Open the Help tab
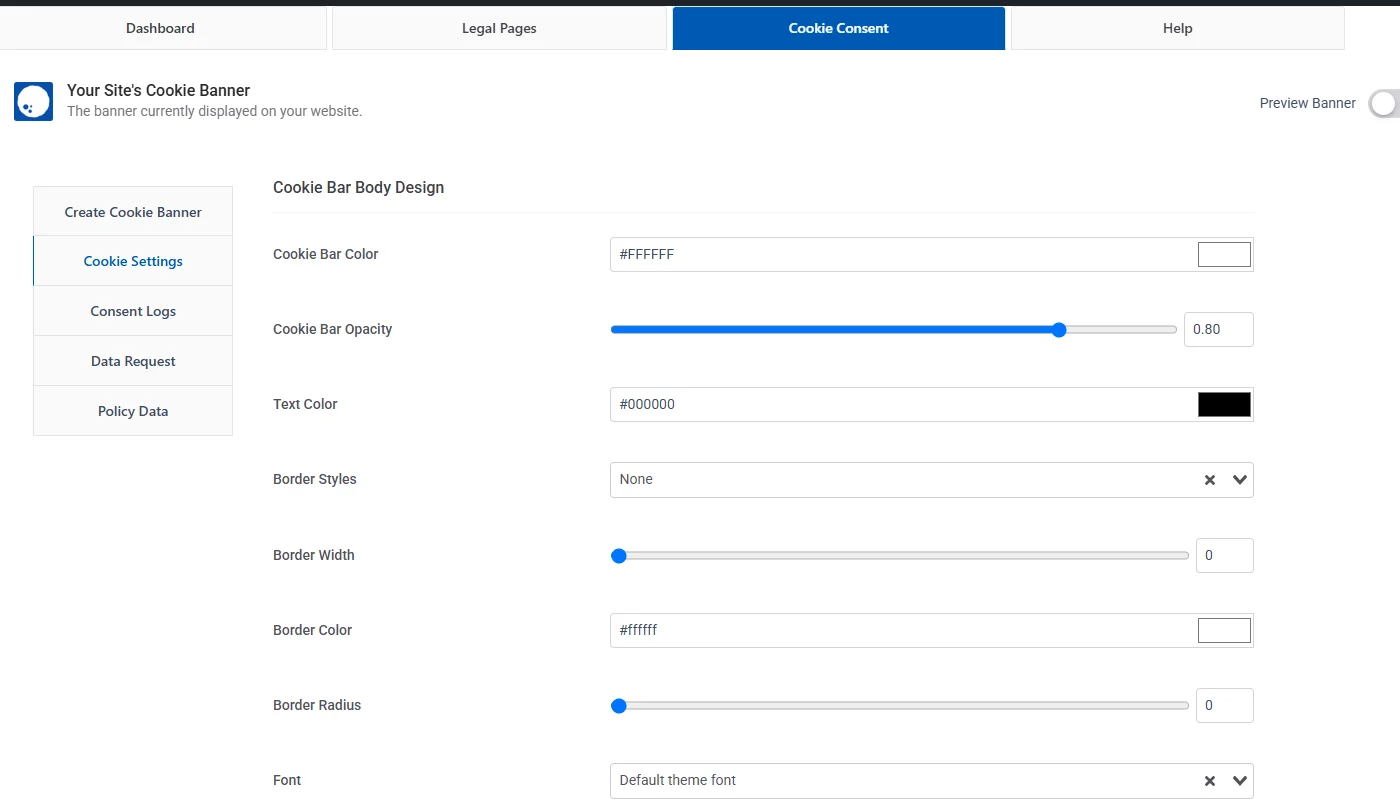The height and width of the screenshot is (800, 1400). pos(1177,28)
